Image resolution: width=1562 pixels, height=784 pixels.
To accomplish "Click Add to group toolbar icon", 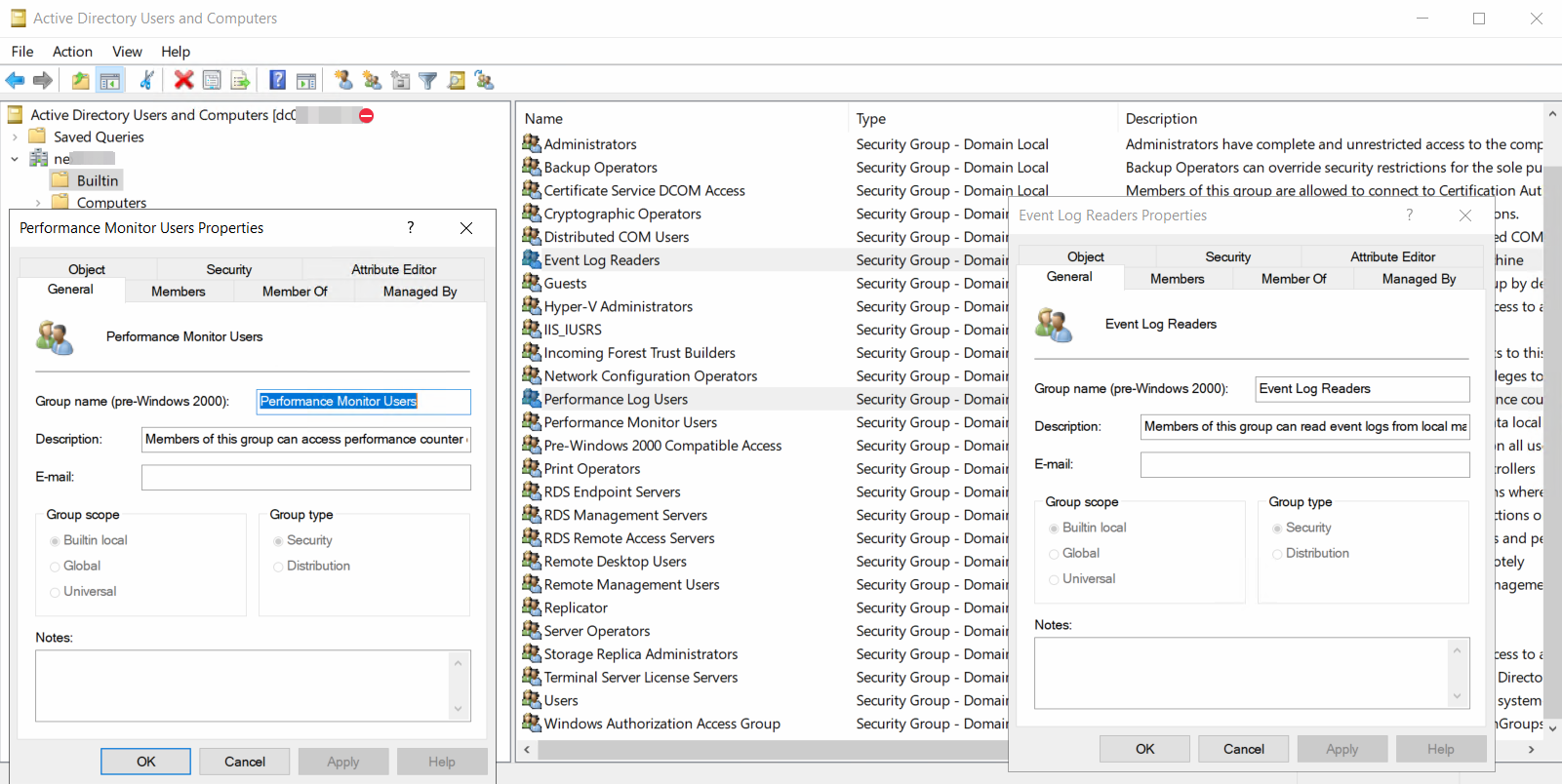I will 484,80.
